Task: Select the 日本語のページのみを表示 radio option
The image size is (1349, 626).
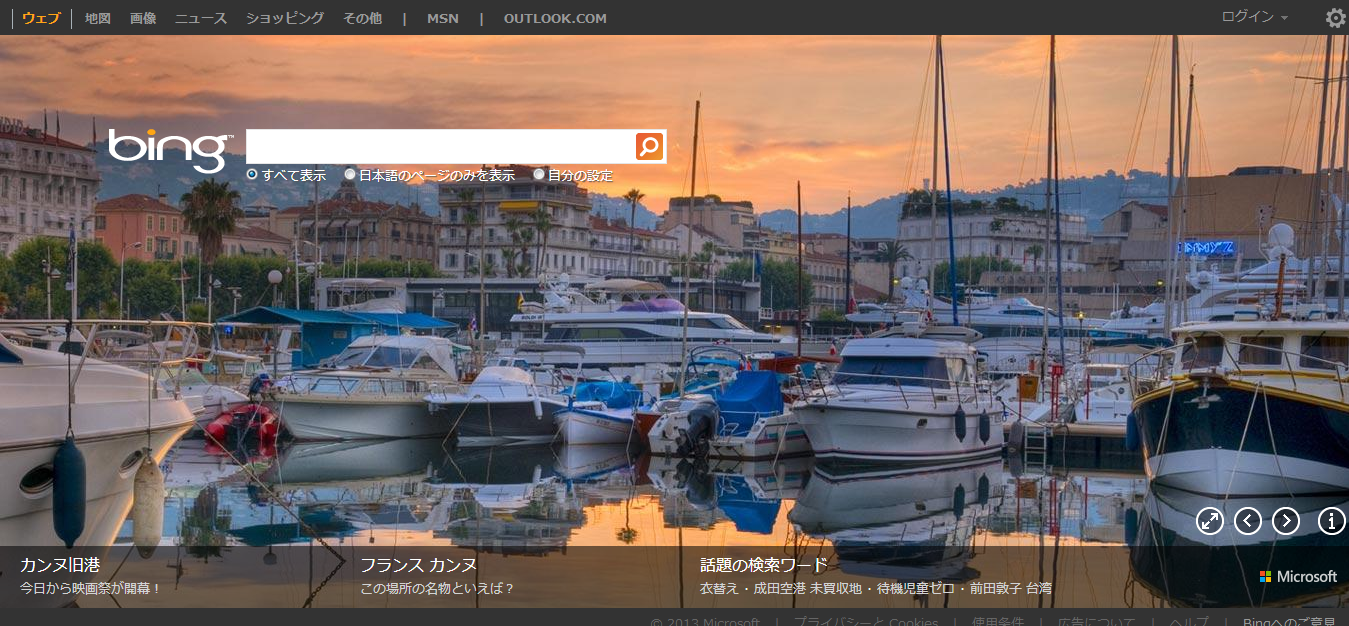Action: pyautogui.click(x=350, y=175)
